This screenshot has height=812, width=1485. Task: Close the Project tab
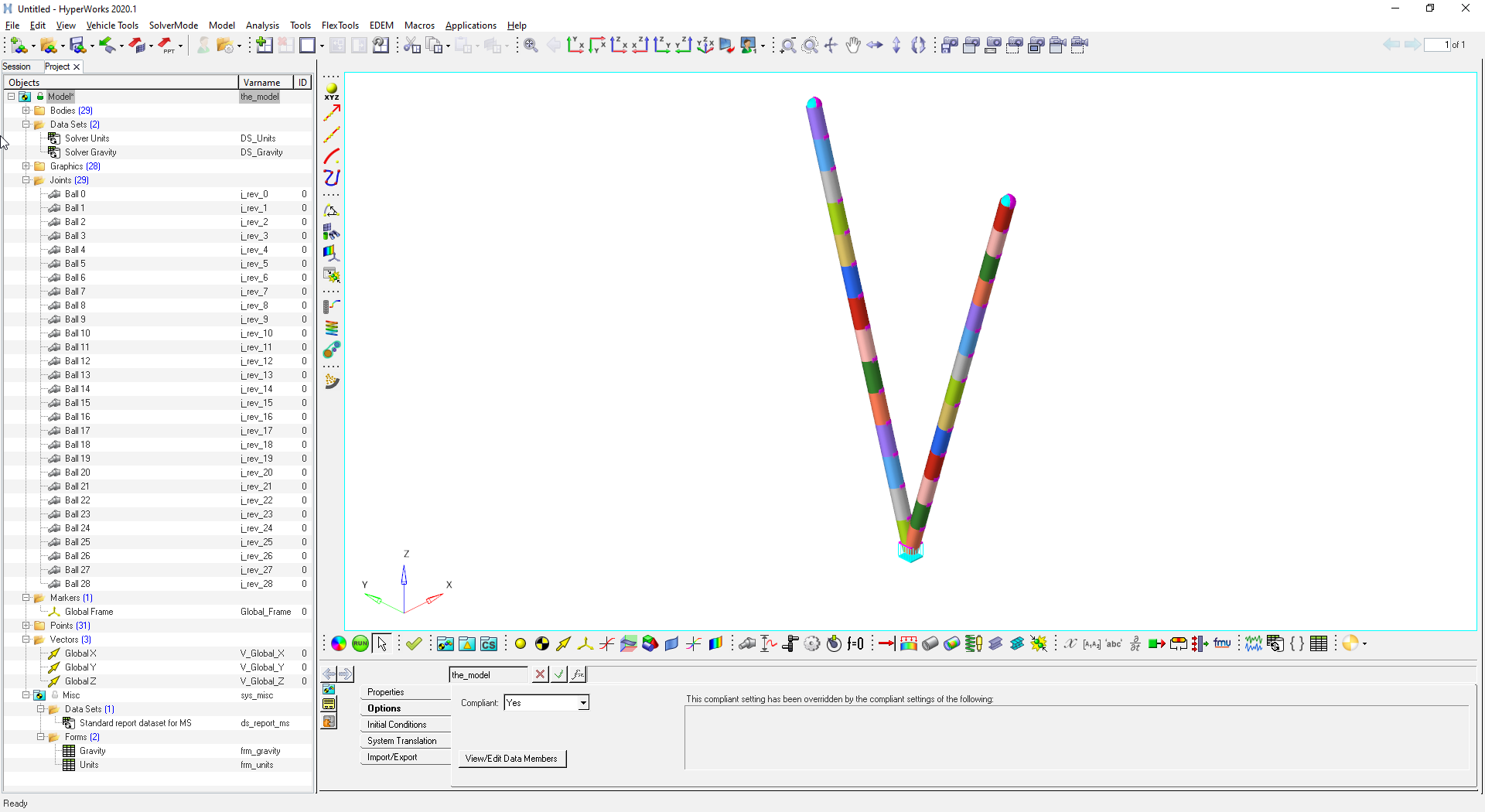[x=77, y=67]
